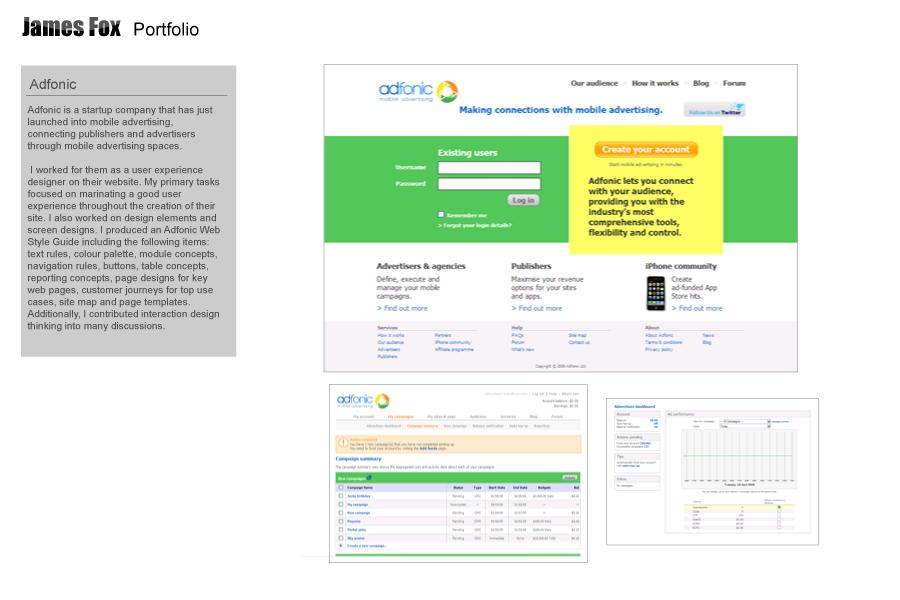
Task: Click the warning icon in the orange alert box
Action: (x=343, y=443)
